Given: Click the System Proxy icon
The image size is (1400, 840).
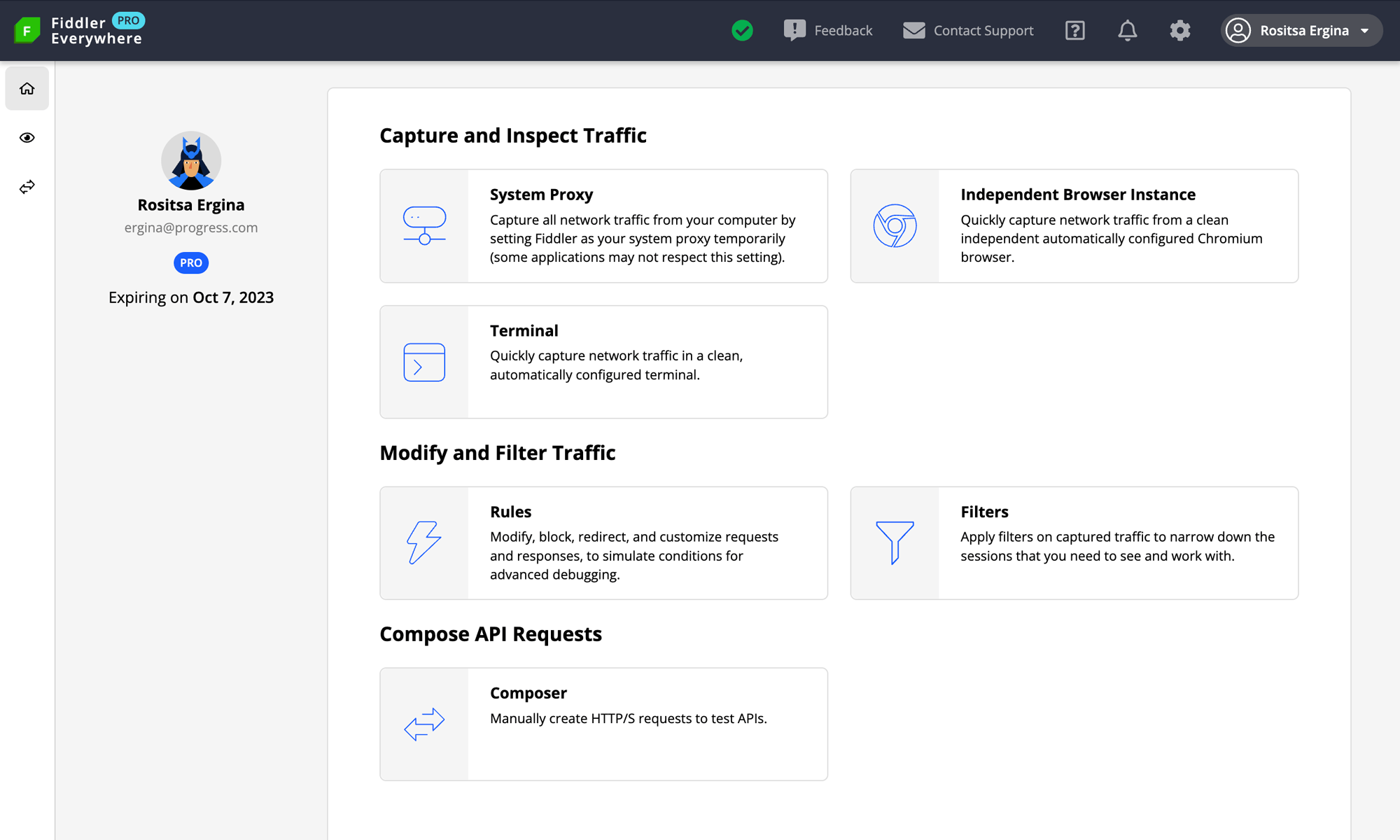Looking at the screenshot, I should [x=424, y=226].
